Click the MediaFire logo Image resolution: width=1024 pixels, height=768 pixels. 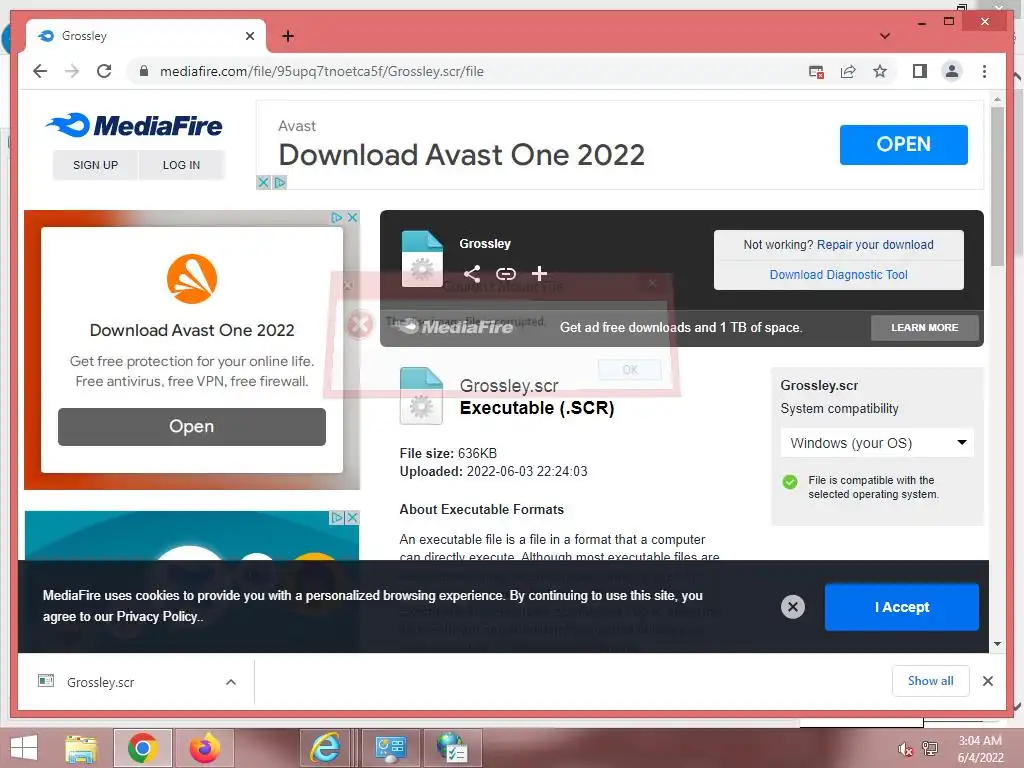coord(134,125)
